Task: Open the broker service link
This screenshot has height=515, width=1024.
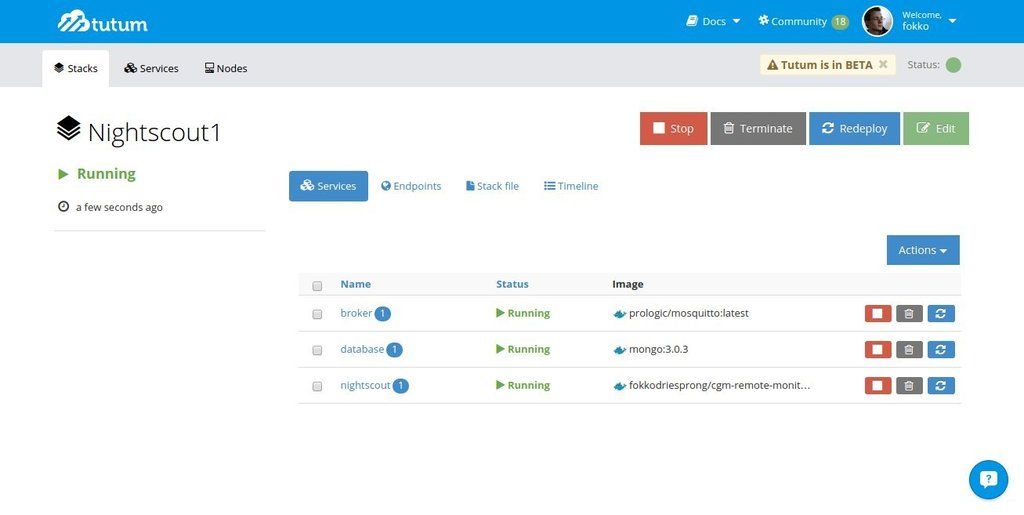Action: pyautogui.click(x=356, y=313)
